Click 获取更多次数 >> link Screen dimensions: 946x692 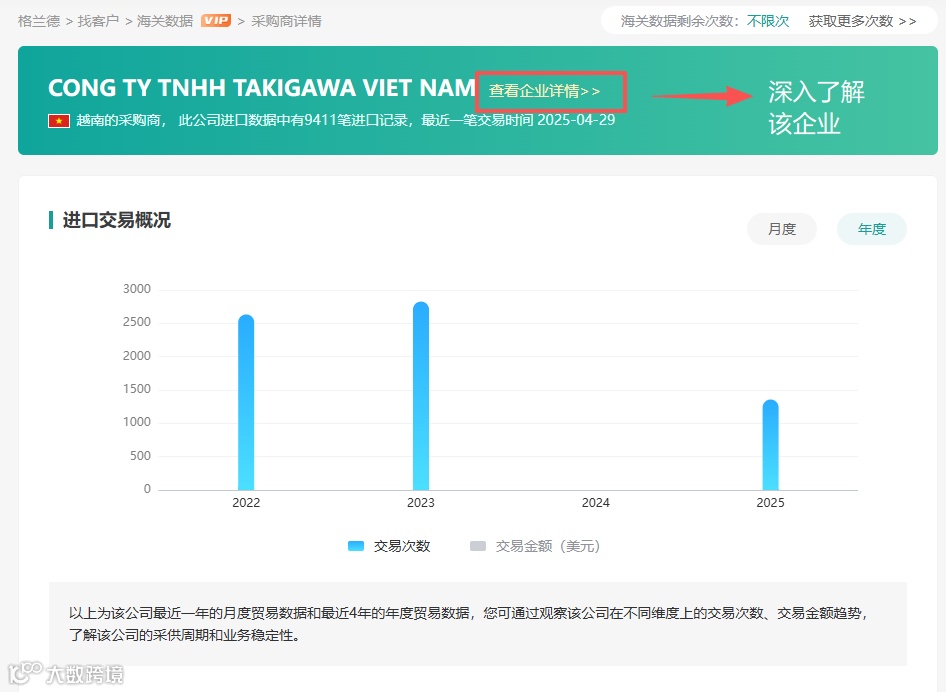tap(862, 21)
